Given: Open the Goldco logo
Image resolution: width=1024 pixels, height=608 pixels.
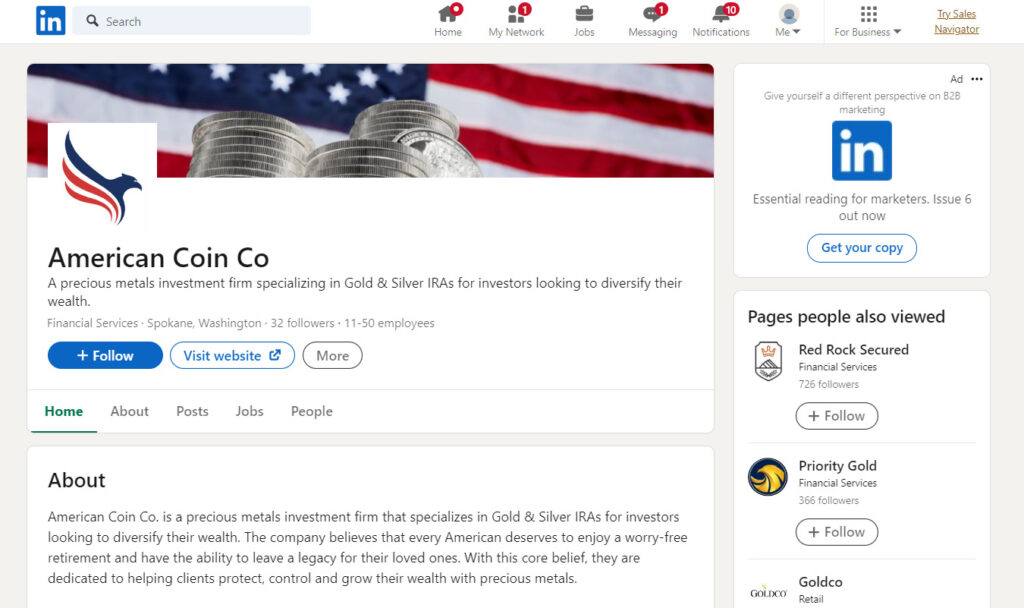Looking at the screenshot, I should pos(768,593).
